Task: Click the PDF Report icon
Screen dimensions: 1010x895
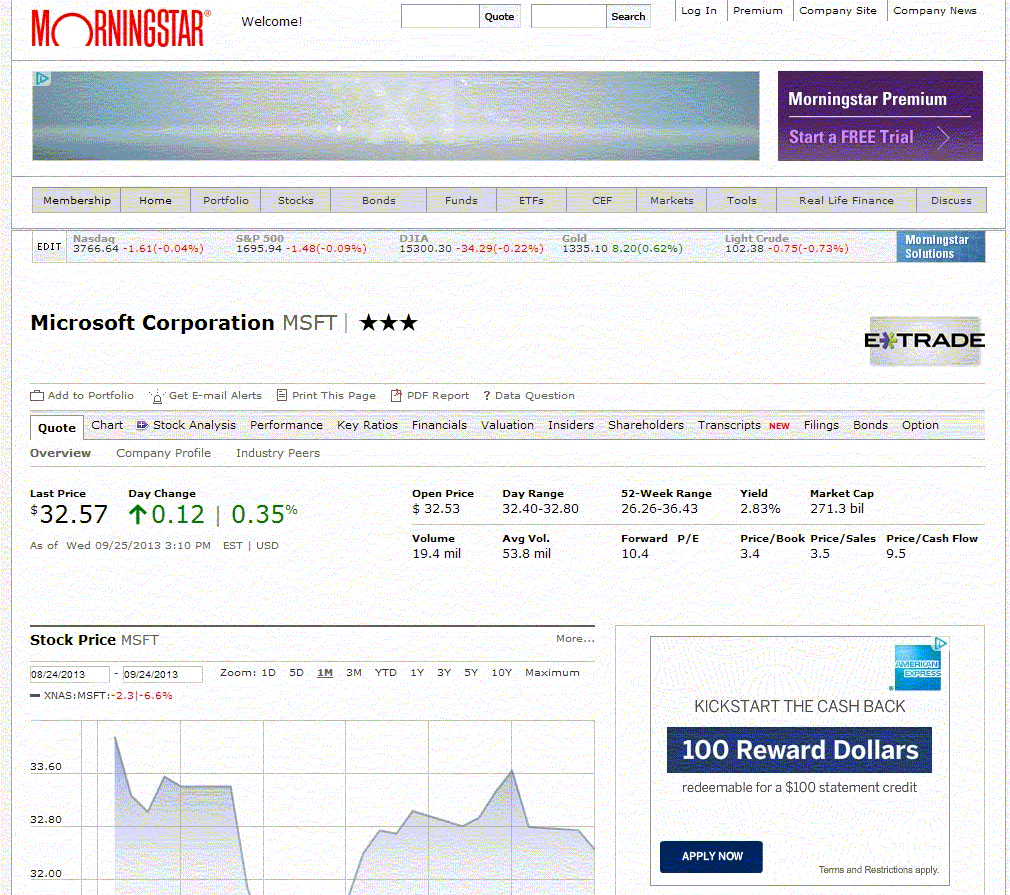Action: 397,396
